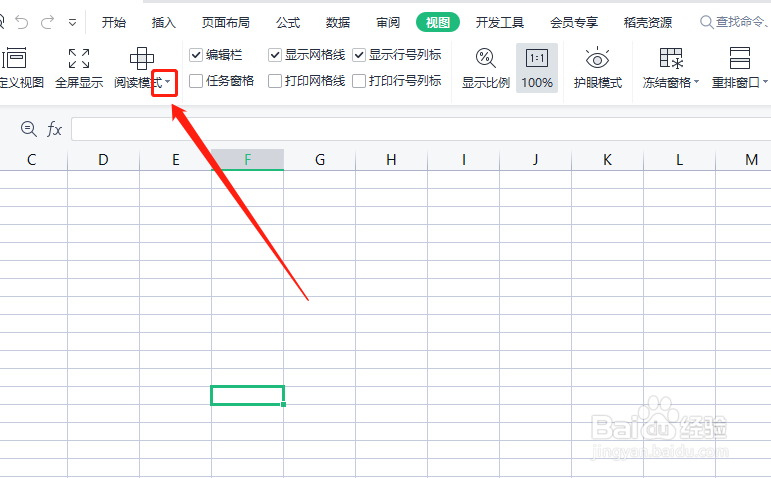The image size is (771, 478).
Task: Enable the 打印行号列标 checkbox
Action: pos(359,81)
